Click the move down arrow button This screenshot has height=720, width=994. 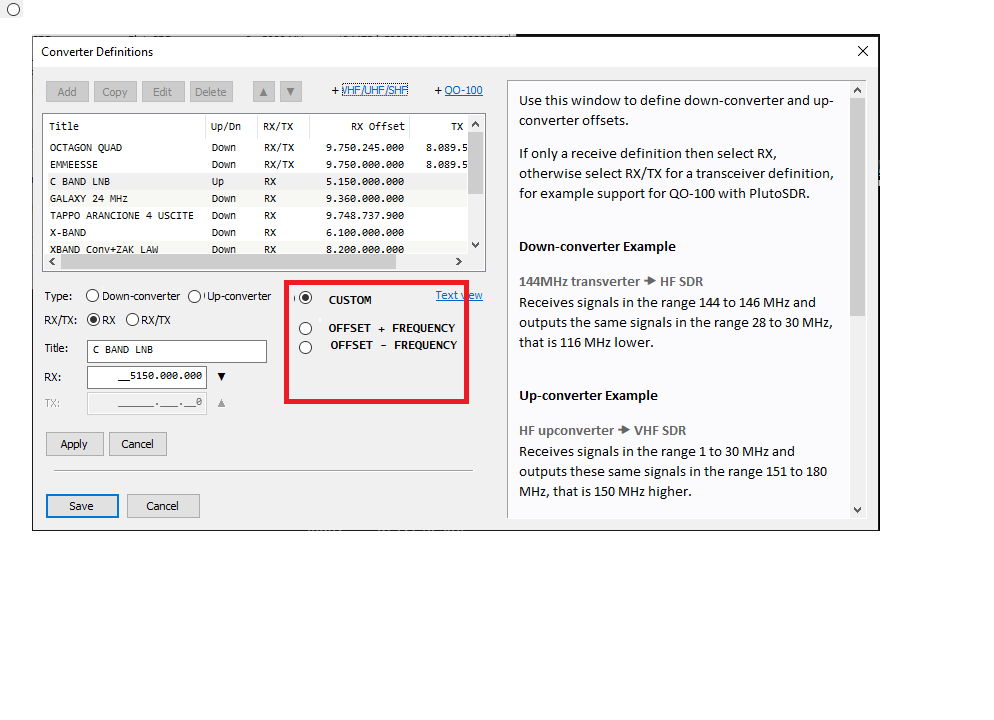point(290,92)
